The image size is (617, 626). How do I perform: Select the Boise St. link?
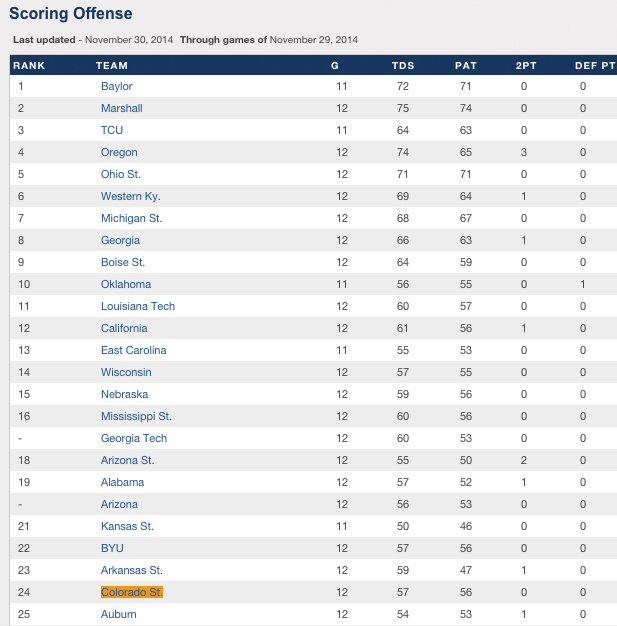pyautogui.click(x=123, y=262)
